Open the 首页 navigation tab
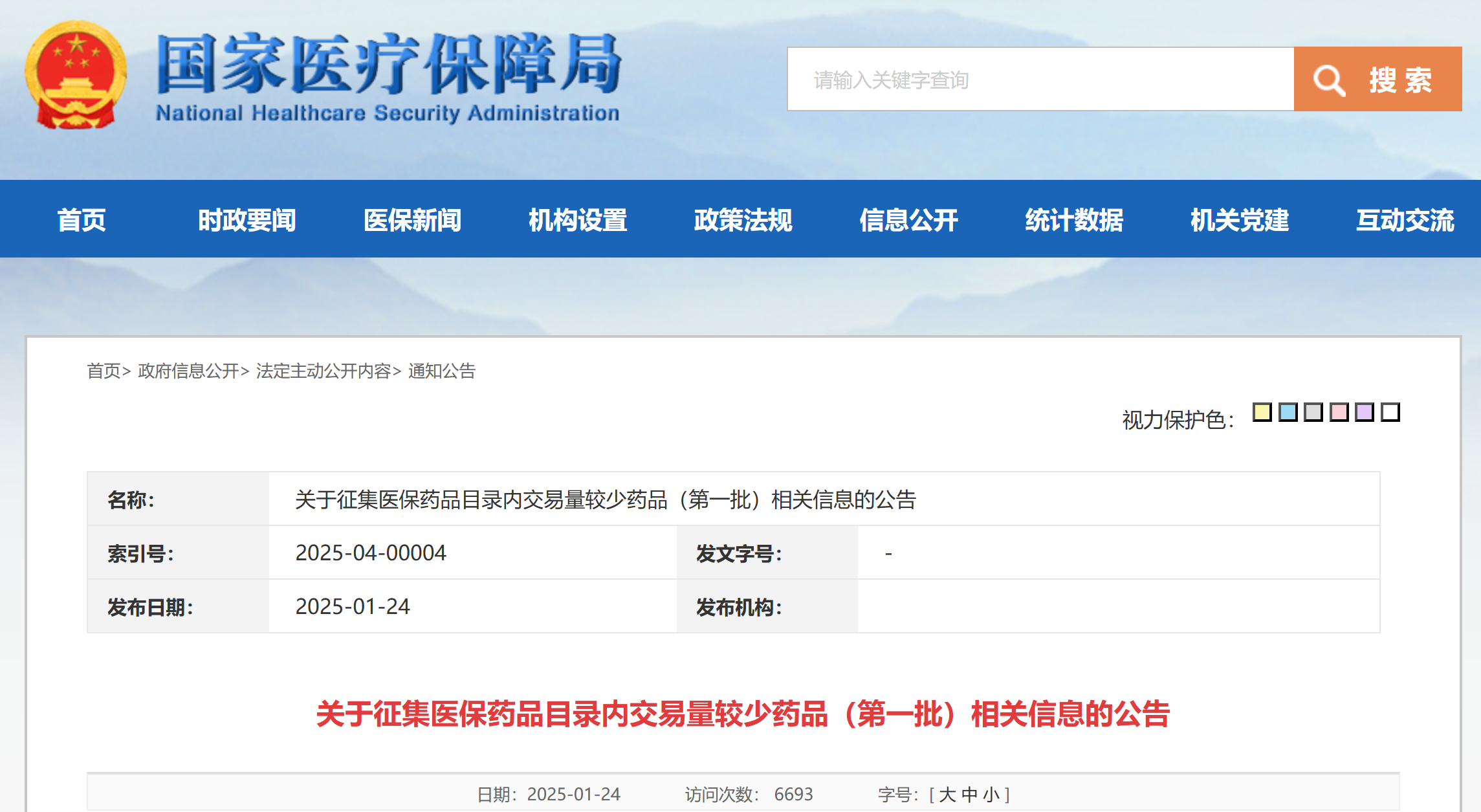Viewport: 1481px width, 812px height. pos(82,220)
